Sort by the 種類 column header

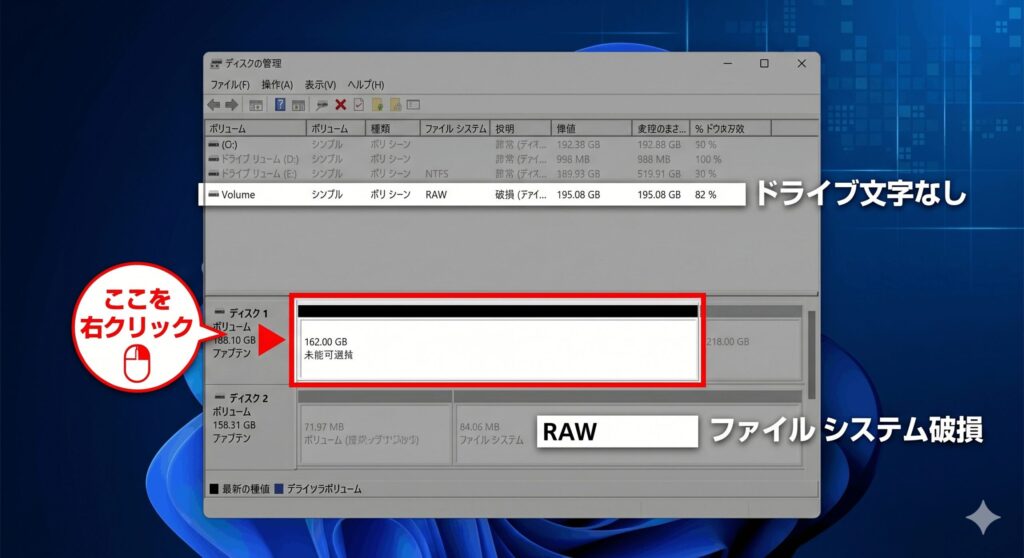point(392,129)
